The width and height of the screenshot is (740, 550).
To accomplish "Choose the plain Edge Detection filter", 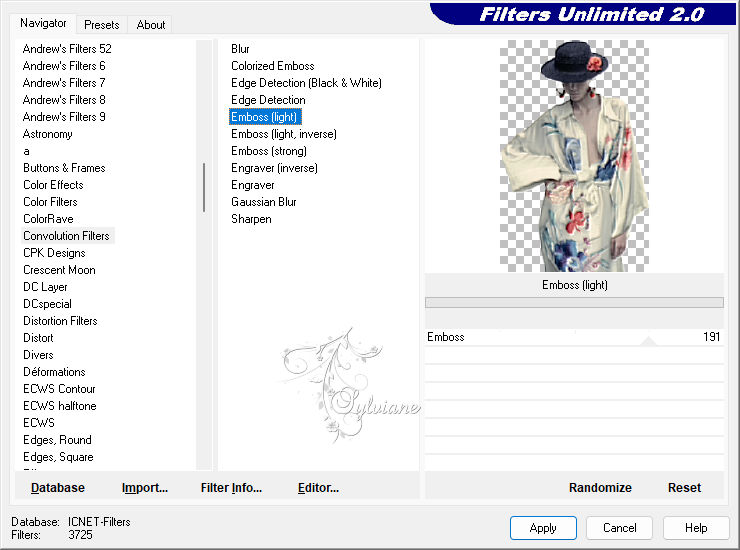I will point(268,100).
